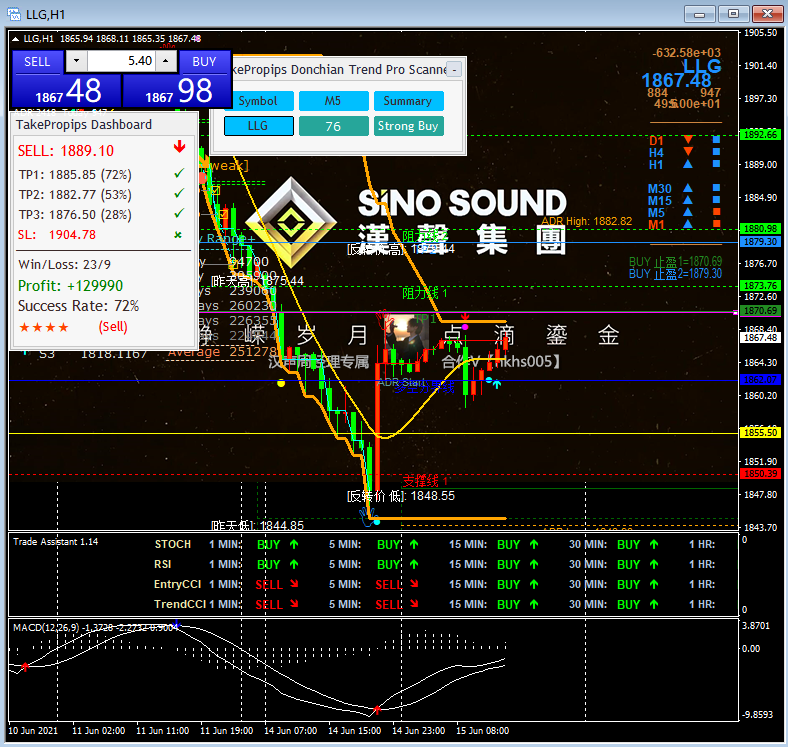
Task: Click the blue up arrow next to M30
Action: (x=688, y=188)
